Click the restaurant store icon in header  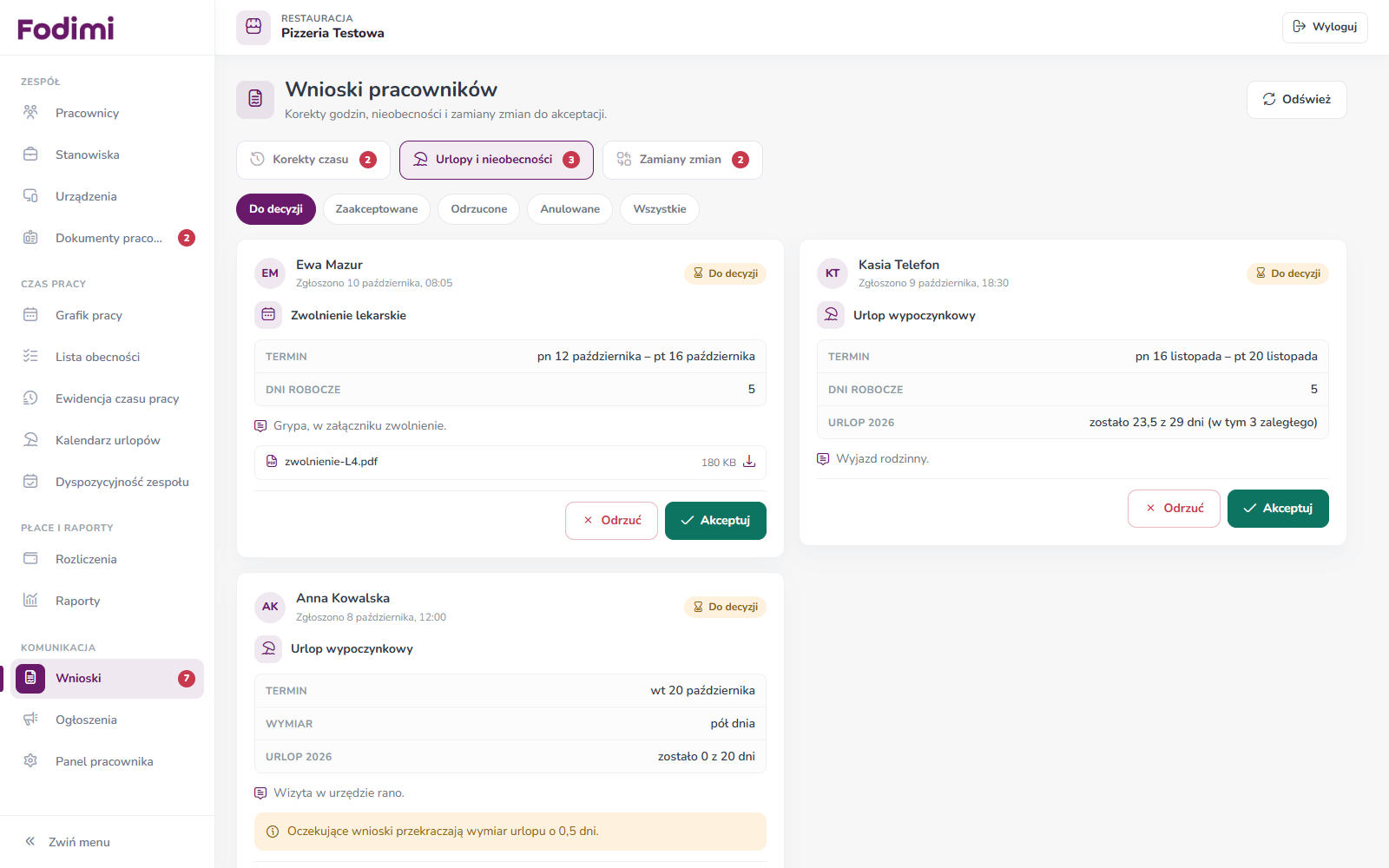click(253, 27)
